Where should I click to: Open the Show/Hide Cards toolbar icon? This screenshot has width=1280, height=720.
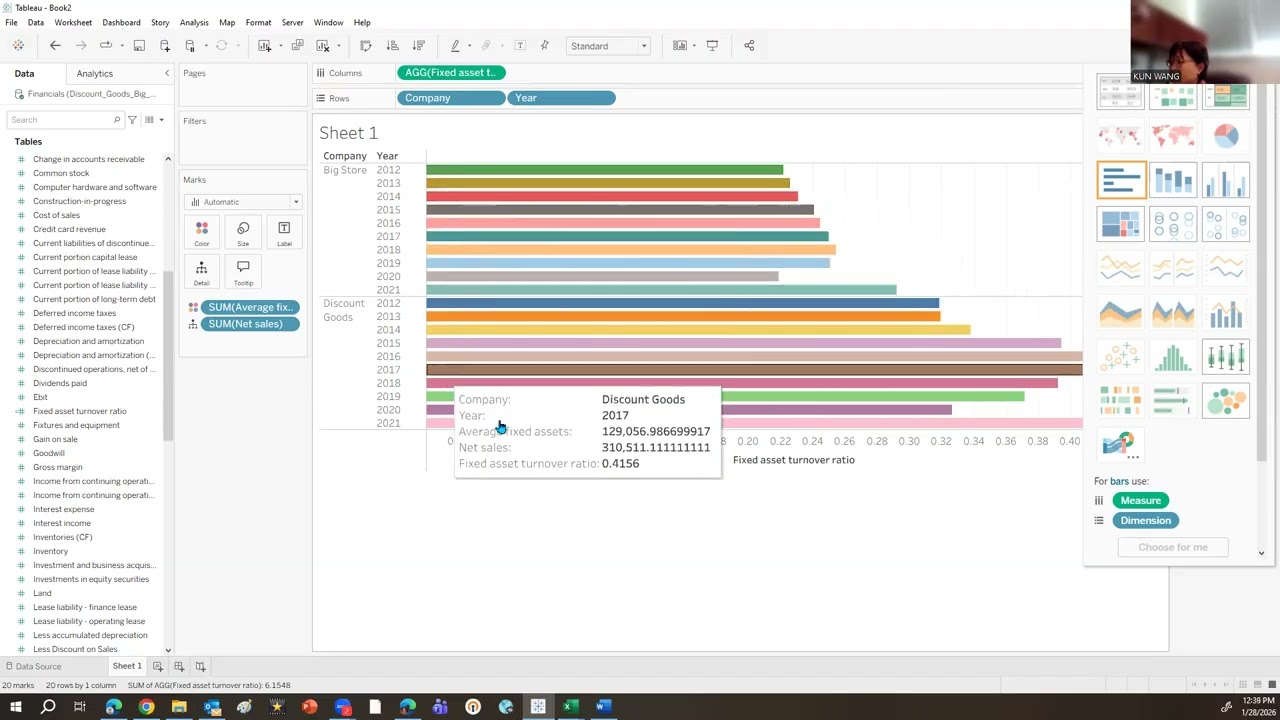[x=680, y=45]
